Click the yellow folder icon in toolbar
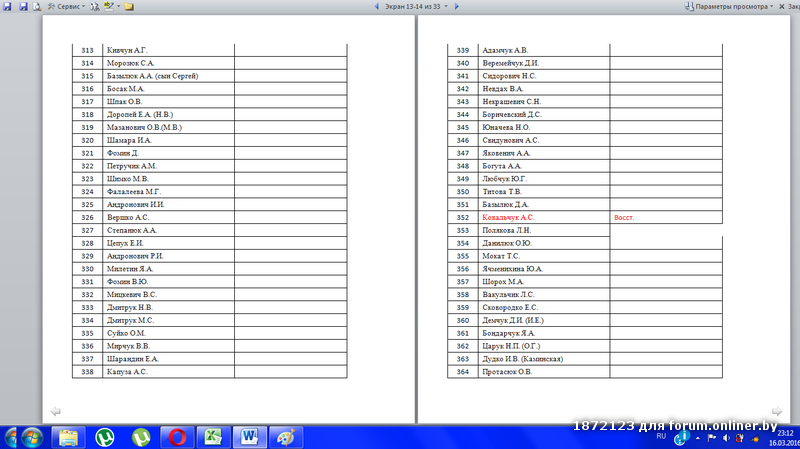Viewport: 800px width, 449px height. pyautogui.click(x=129, y=7)
